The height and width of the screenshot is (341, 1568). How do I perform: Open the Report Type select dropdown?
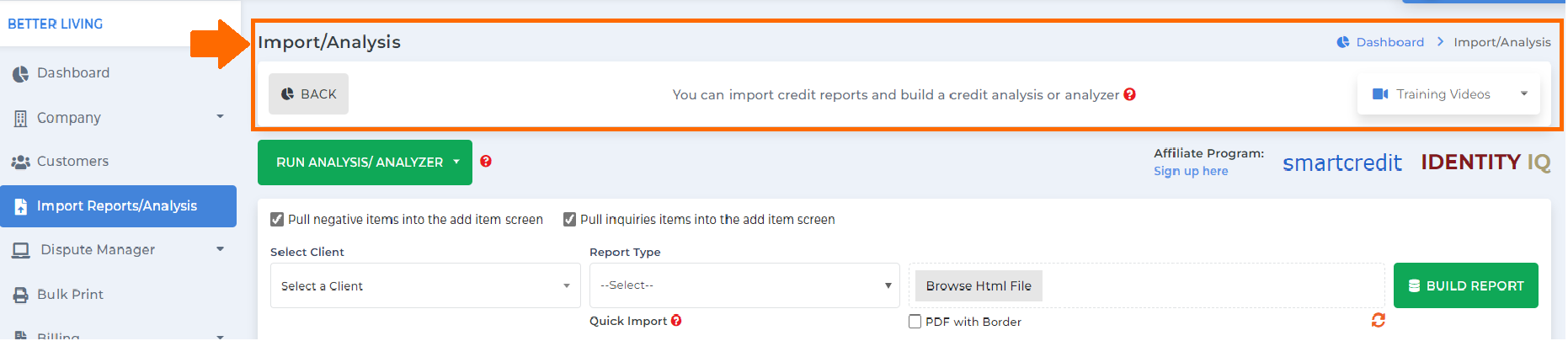[x=744, y=285]
